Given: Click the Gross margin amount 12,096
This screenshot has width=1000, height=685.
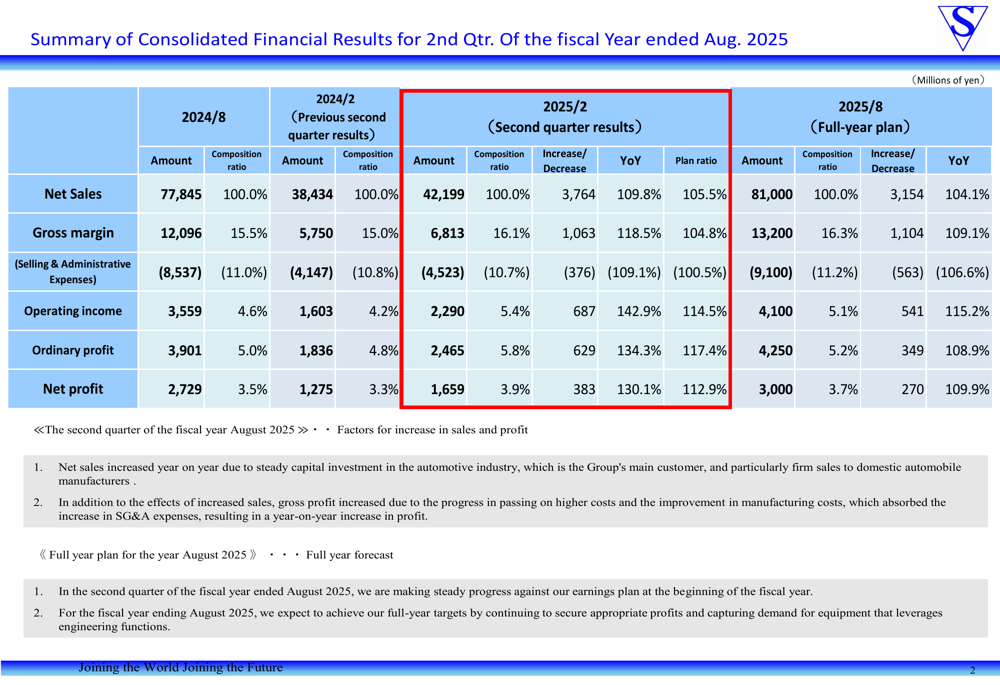Looking at the screenshot, I should (180, 233).
